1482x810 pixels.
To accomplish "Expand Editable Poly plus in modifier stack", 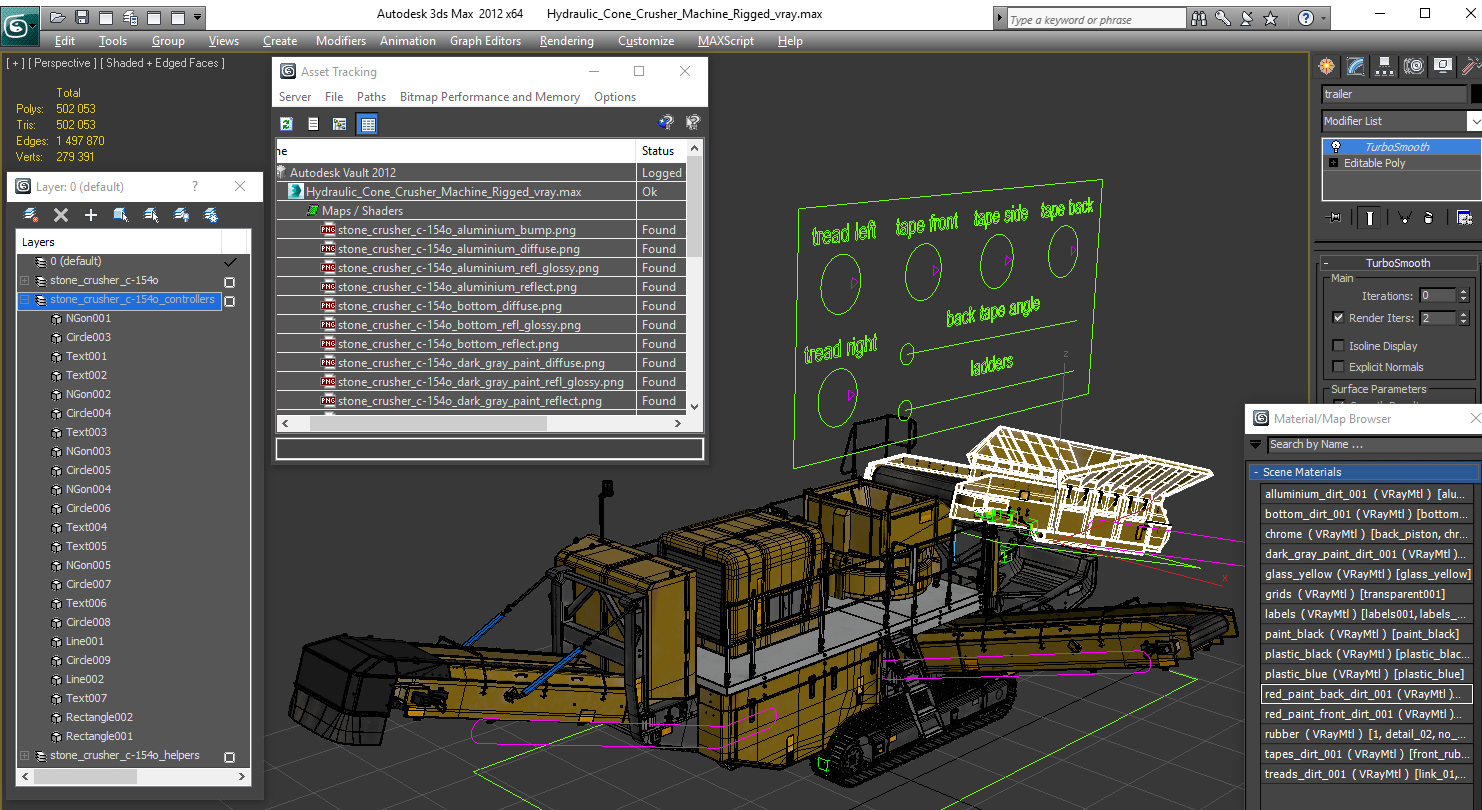I will [x=1333, y=163].
